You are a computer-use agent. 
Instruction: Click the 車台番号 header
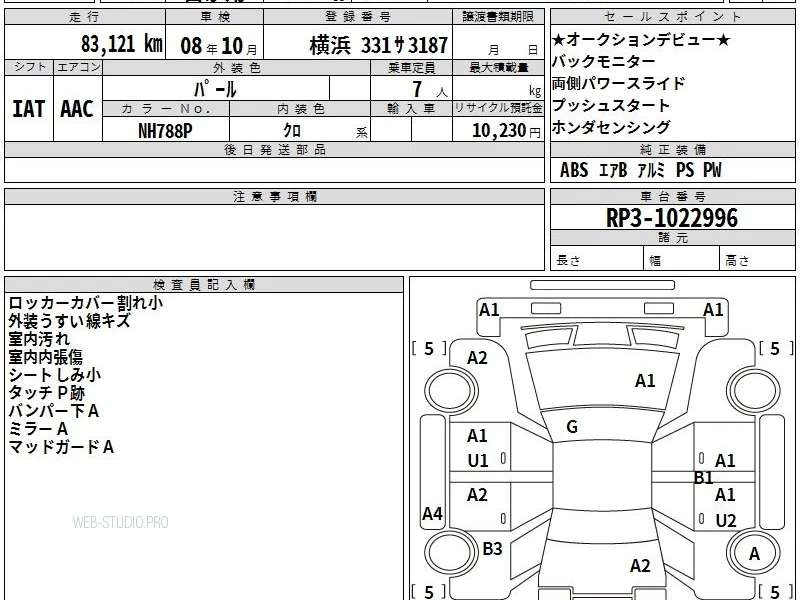[x=672, y=196]
